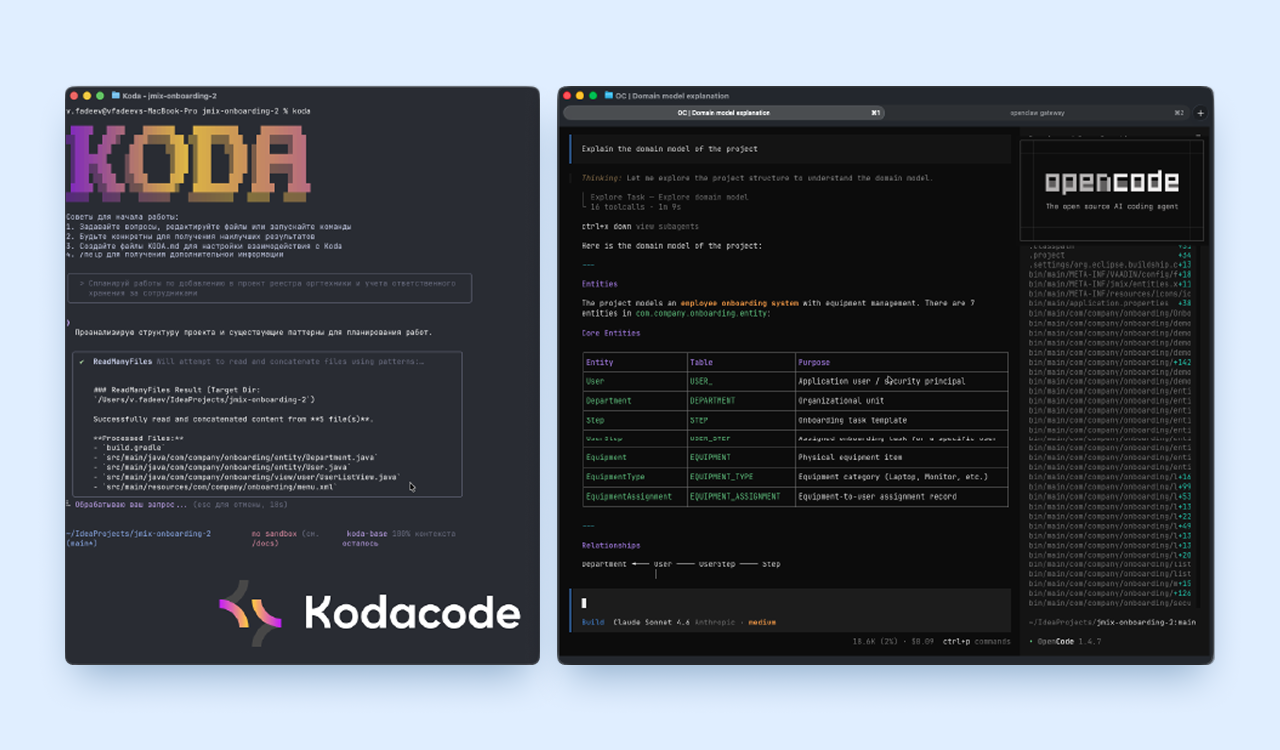The width and height of the screenshot is (1280, 750).
Task: Select the Domain model explanation tab
Action: (x=724, y=113)
